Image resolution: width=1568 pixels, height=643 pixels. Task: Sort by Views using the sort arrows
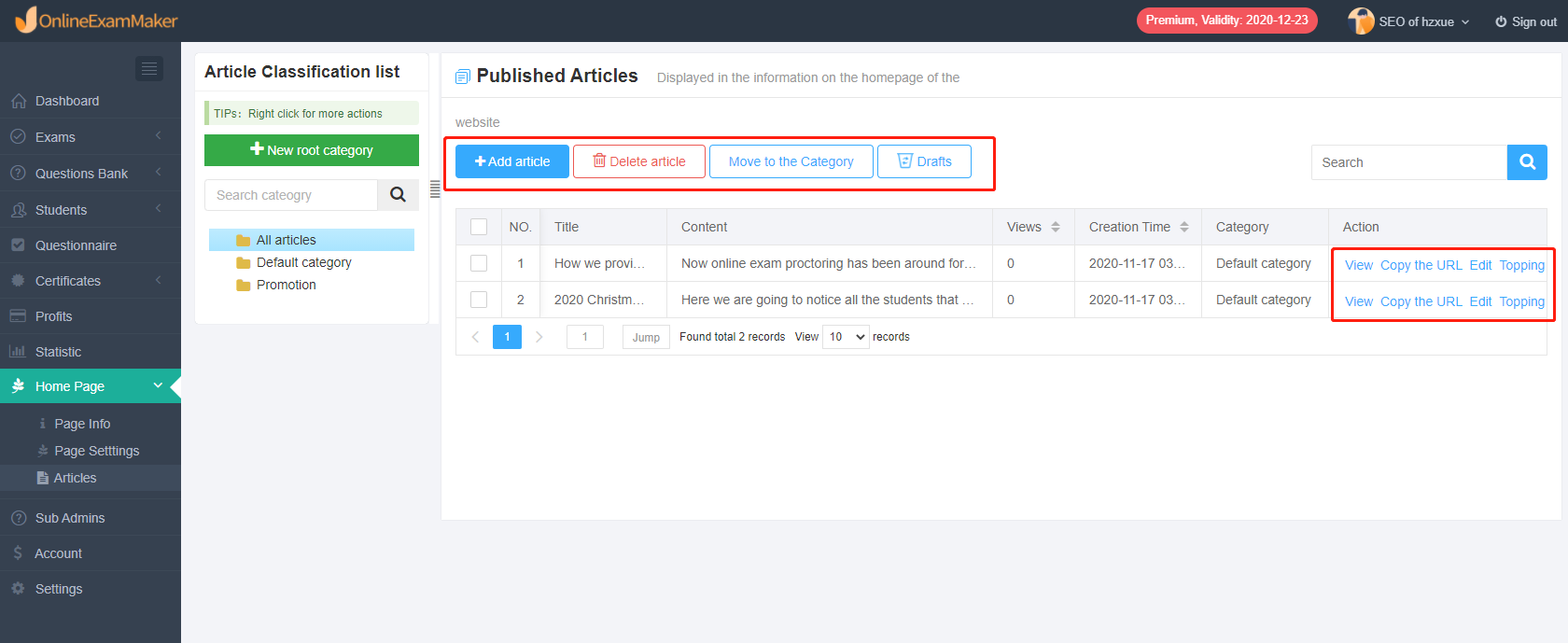point(1056,227)
